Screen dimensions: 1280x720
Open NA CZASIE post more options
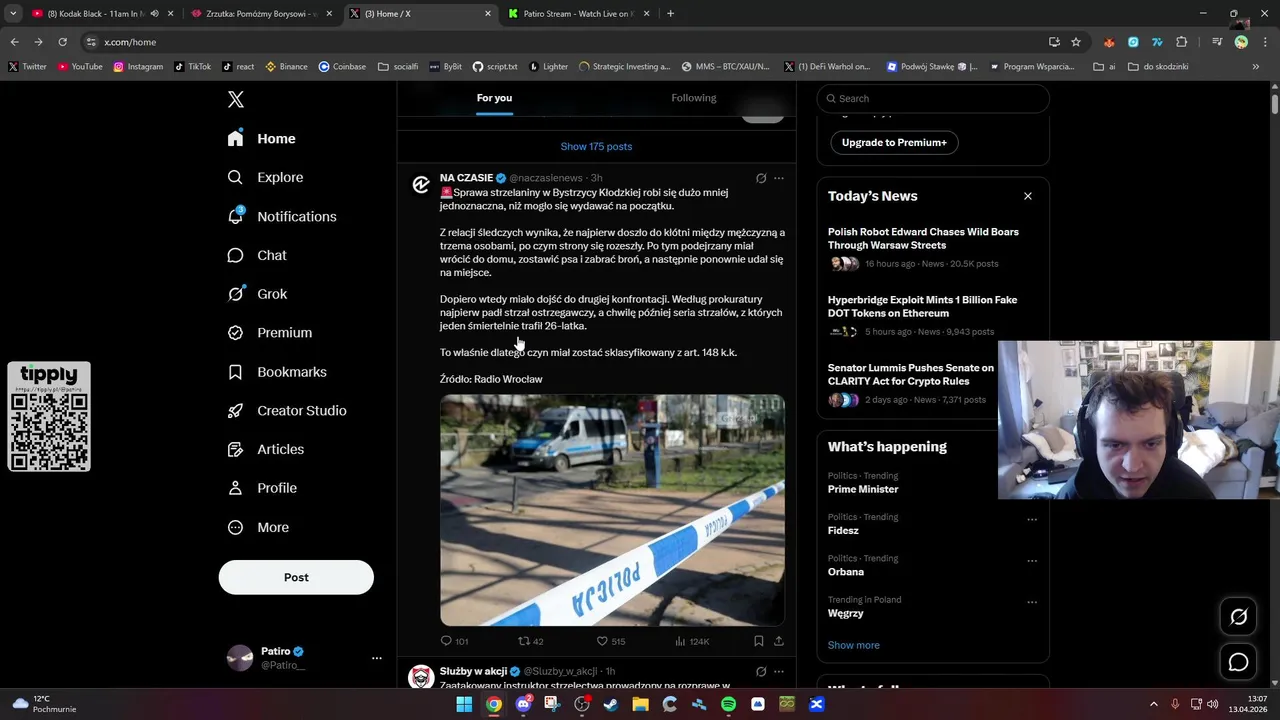779,178
